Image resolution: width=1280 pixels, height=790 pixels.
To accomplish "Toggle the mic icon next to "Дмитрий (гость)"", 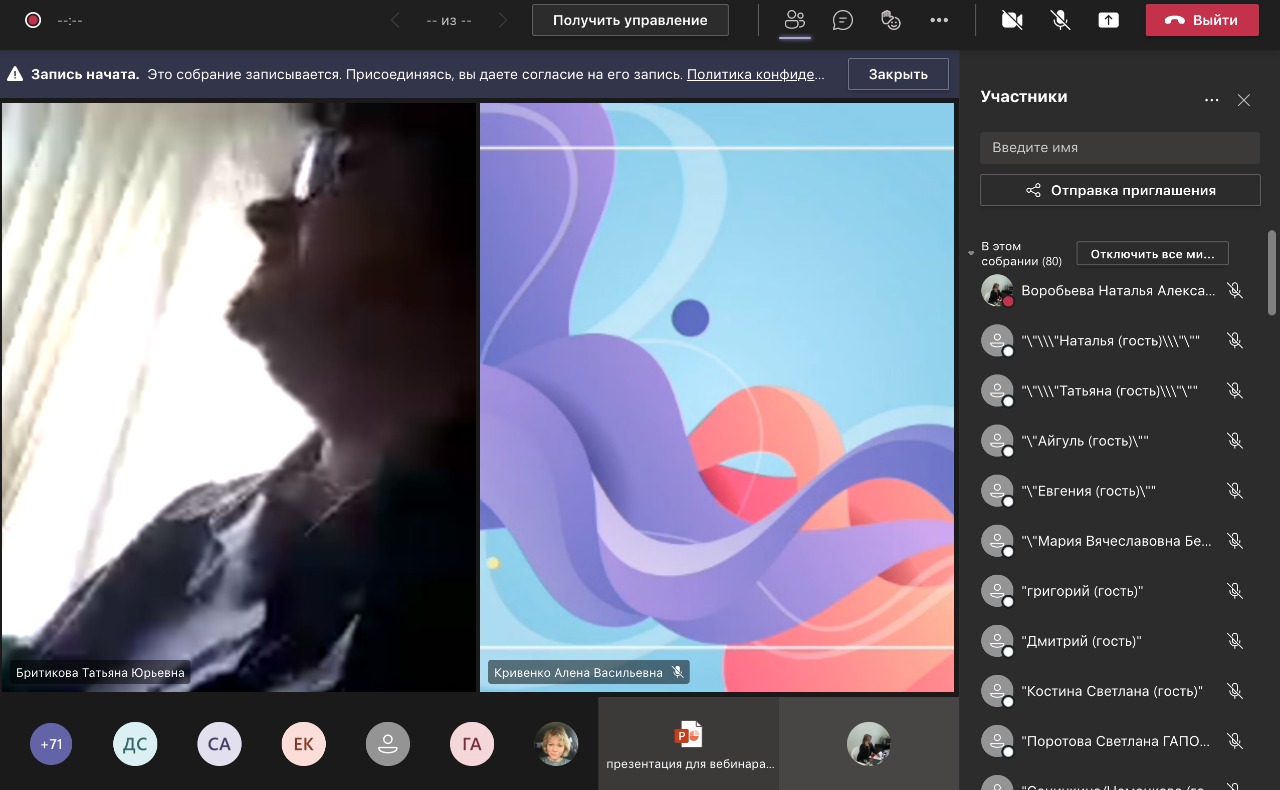I will [x=1235, y=641].
